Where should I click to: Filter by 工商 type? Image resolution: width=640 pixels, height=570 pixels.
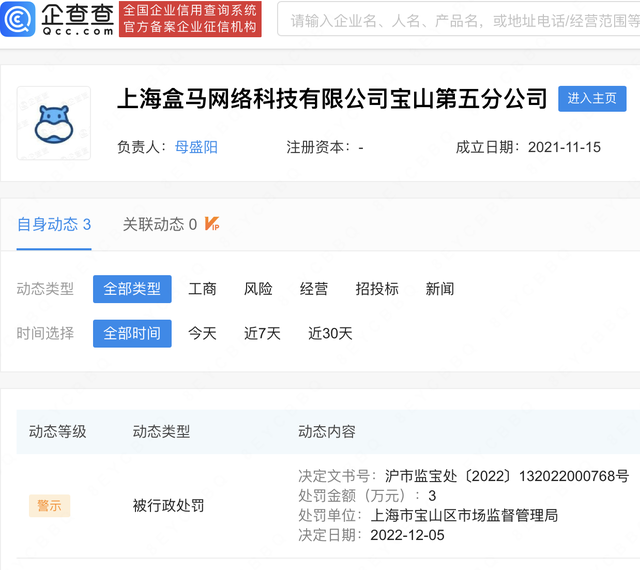coord(202,289)
